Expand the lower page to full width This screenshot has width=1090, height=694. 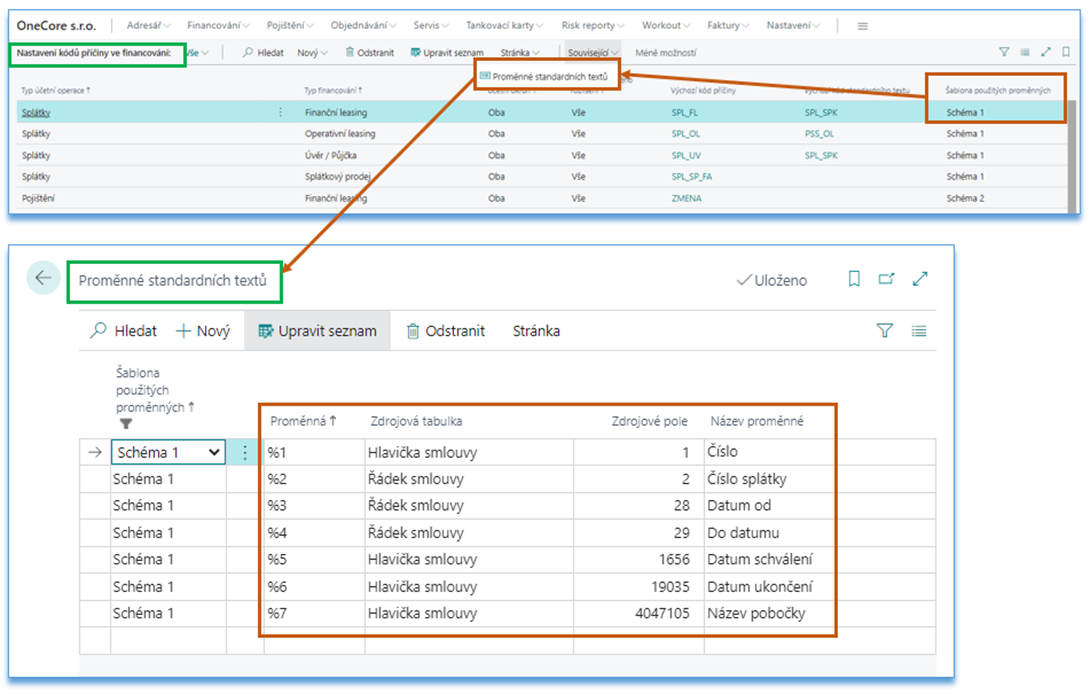[920, 280]
